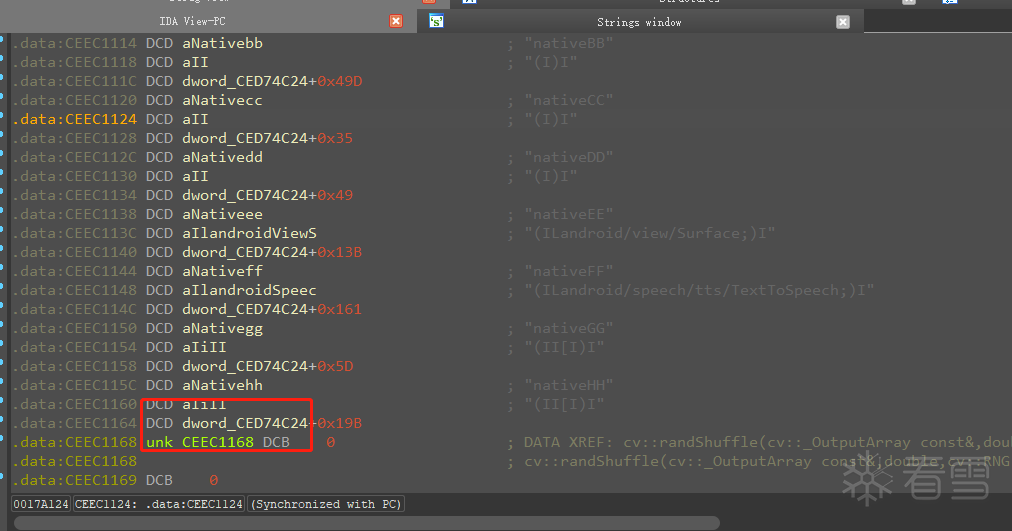Select the aNativeff operand

[x=222, y=271]
